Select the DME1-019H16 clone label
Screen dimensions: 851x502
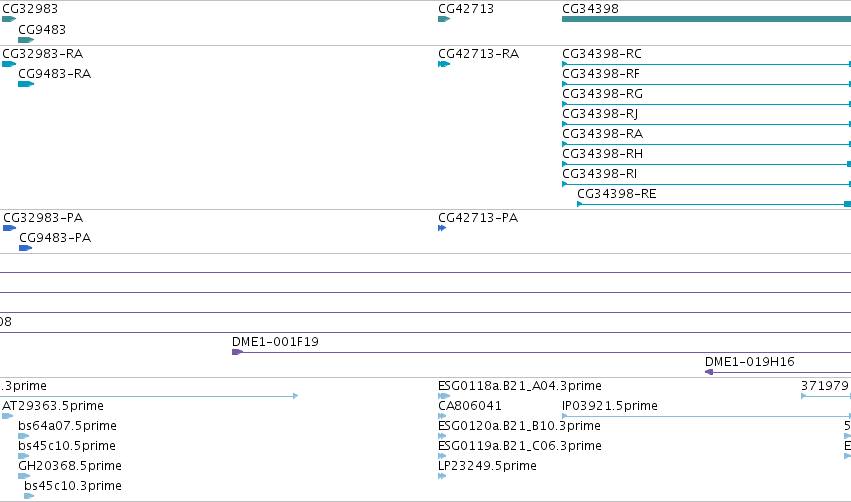click(750, 362)
